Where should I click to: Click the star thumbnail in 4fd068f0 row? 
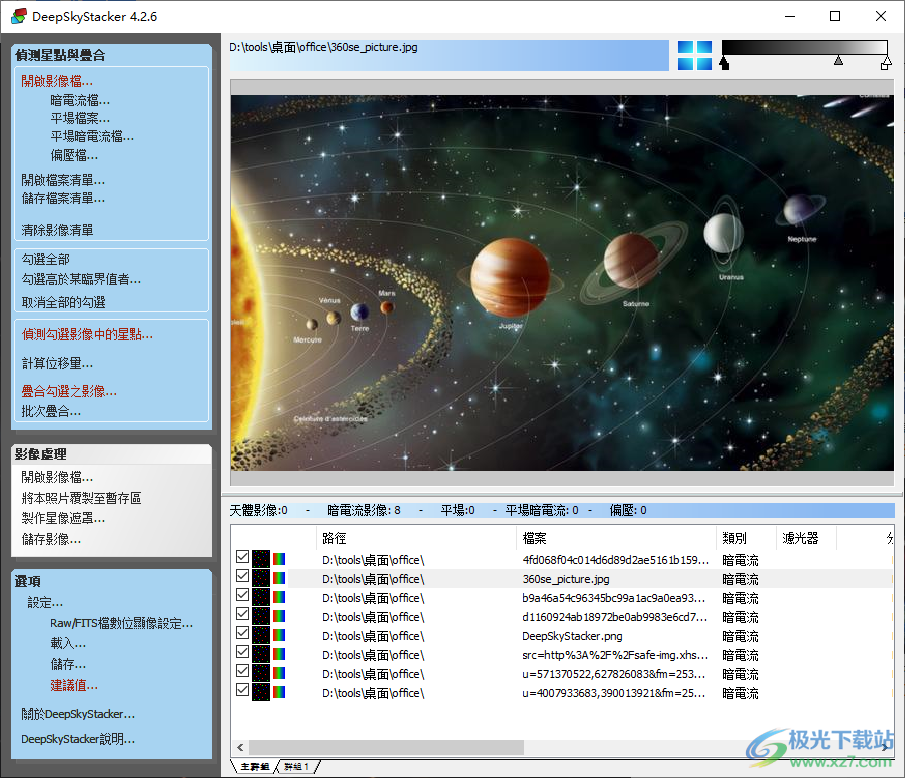point(261,559)
